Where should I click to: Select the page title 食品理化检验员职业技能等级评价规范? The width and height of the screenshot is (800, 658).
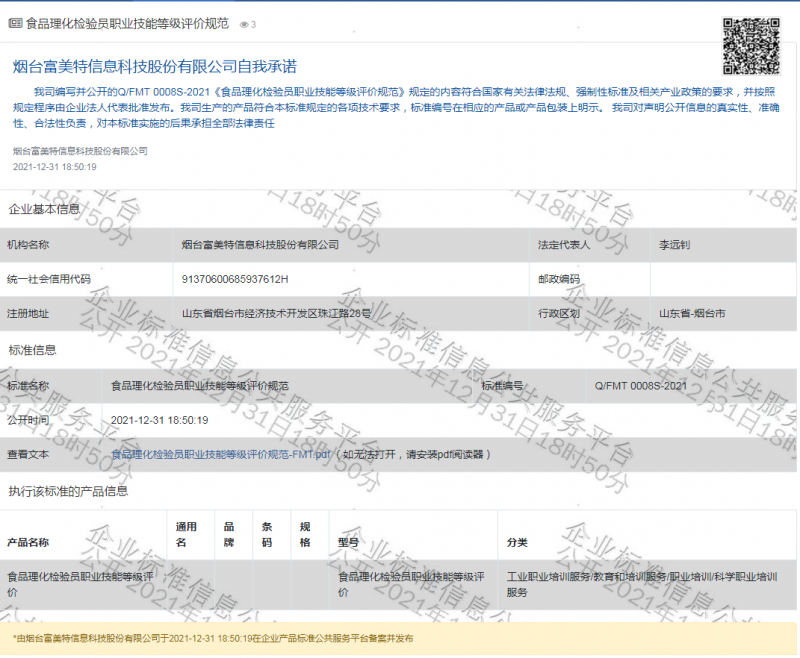pyautogui.click(x=125, y=23)
